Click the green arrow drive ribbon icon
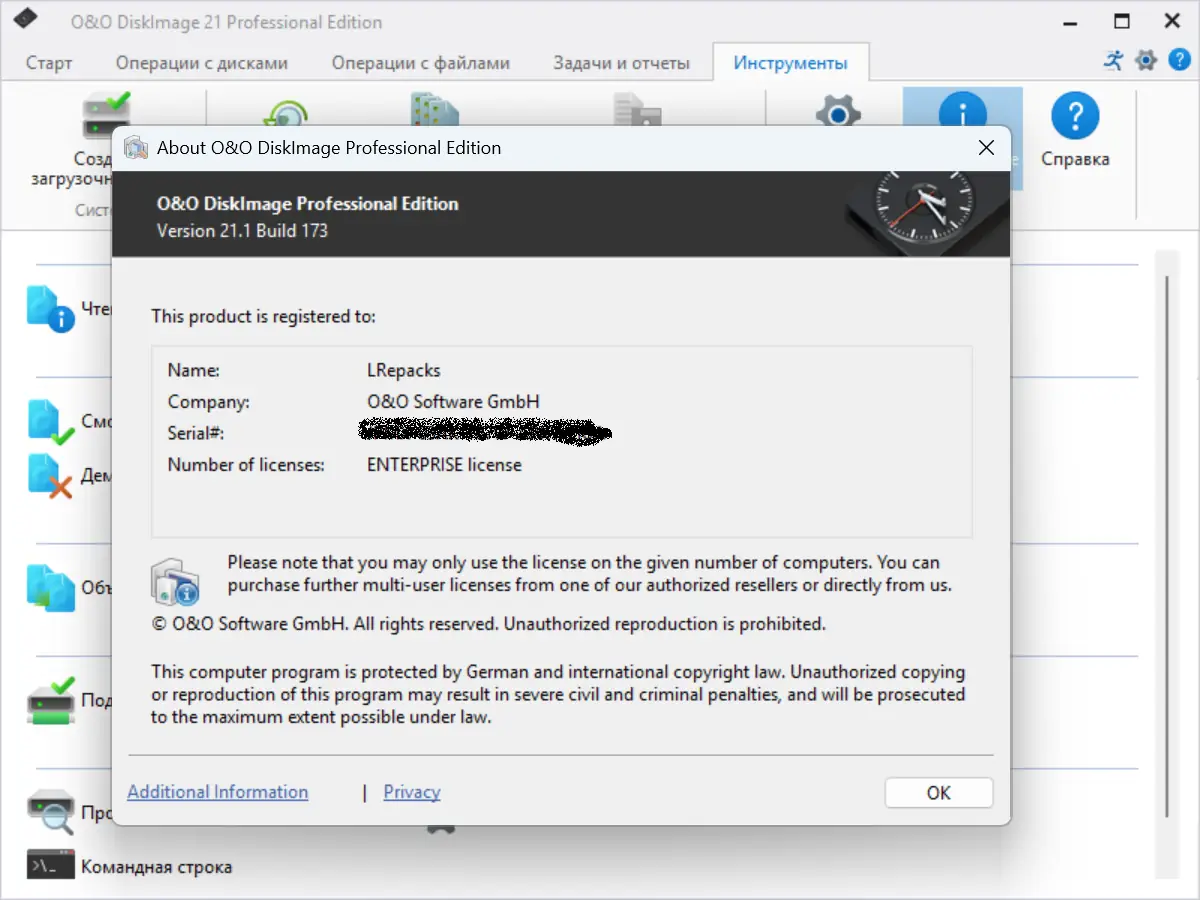 click(x=288, y=112)
